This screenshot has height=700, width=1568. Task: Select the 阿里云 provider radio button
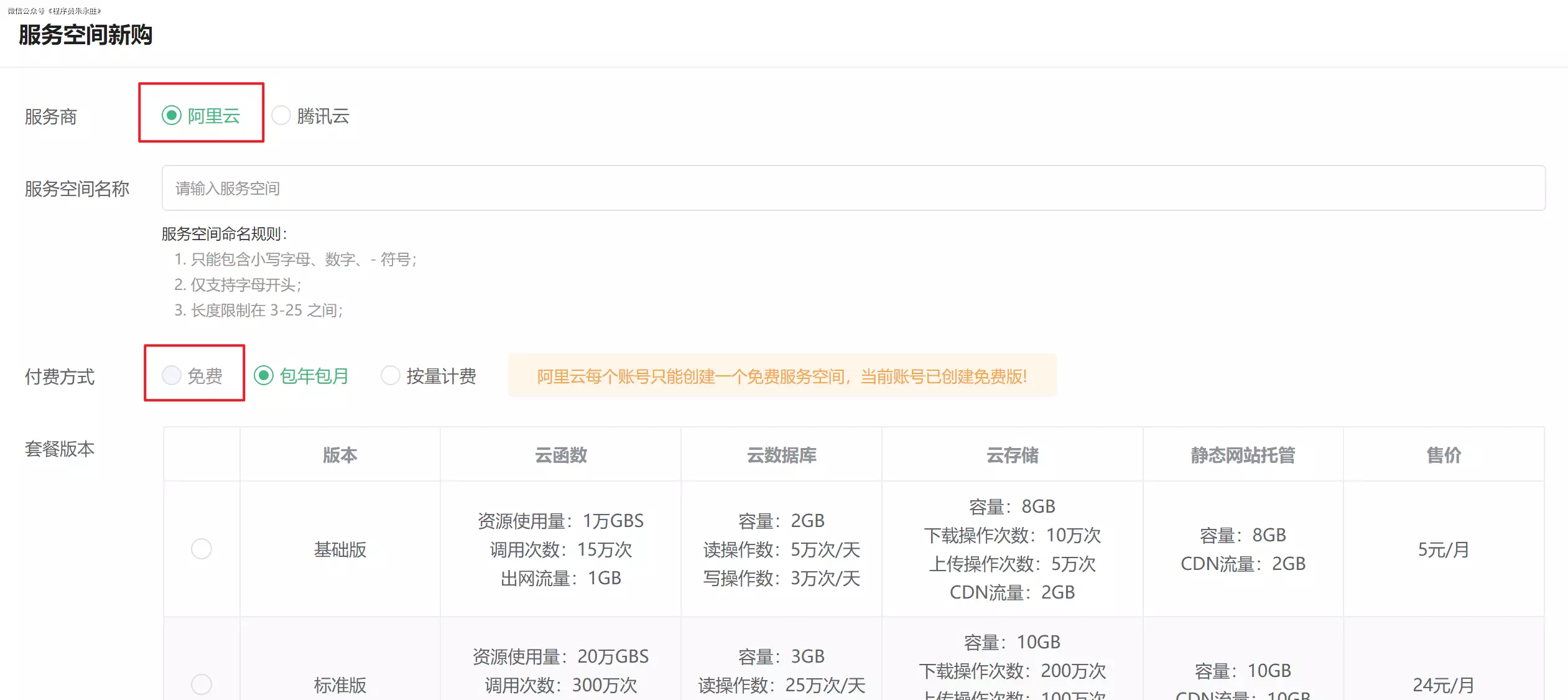click(172, 115)
